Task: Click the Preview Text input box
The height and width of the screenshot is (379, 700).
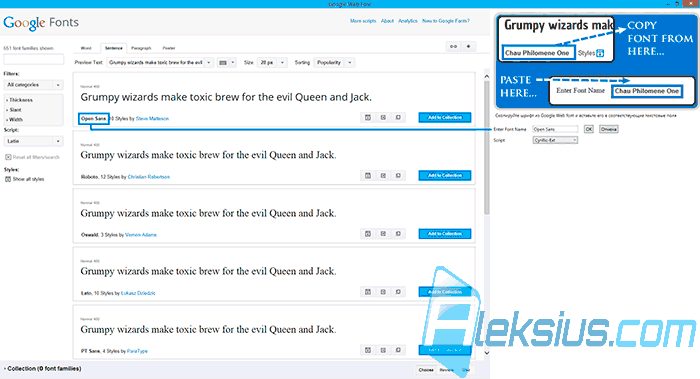Action: (156, 62)
